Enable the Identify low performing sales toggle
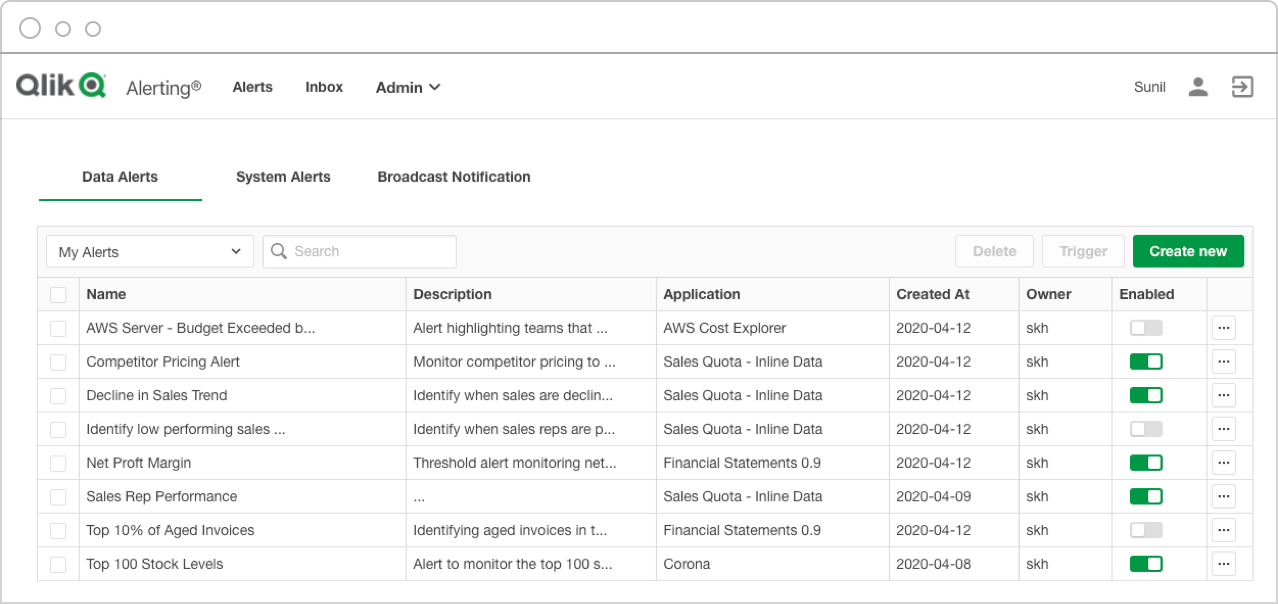Viewport: 1278px width, 604px height. click(1146, 429)
